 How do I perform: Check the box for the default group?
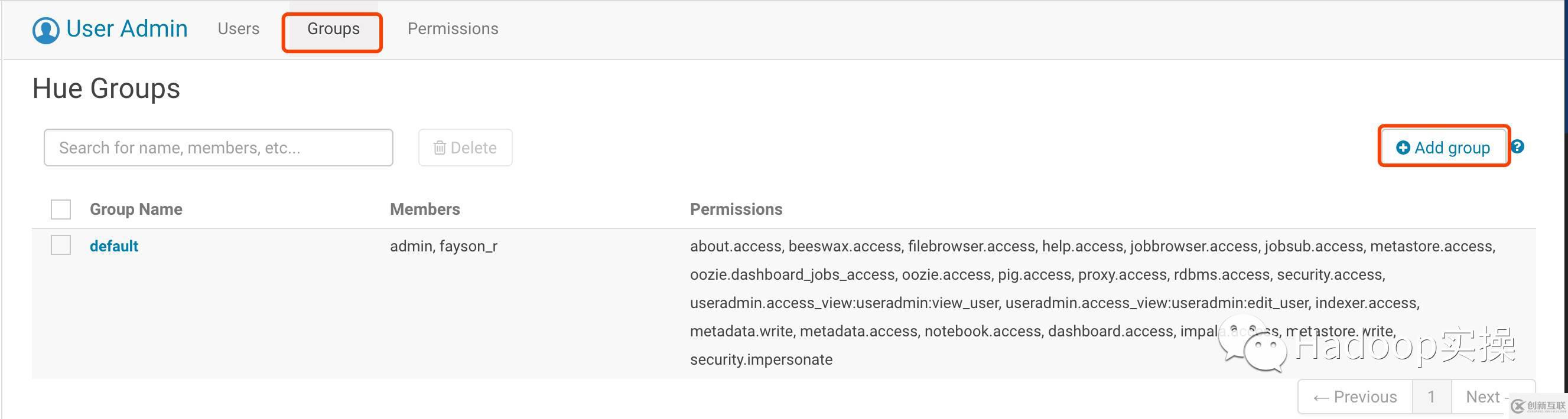click(x=61, y=245)
